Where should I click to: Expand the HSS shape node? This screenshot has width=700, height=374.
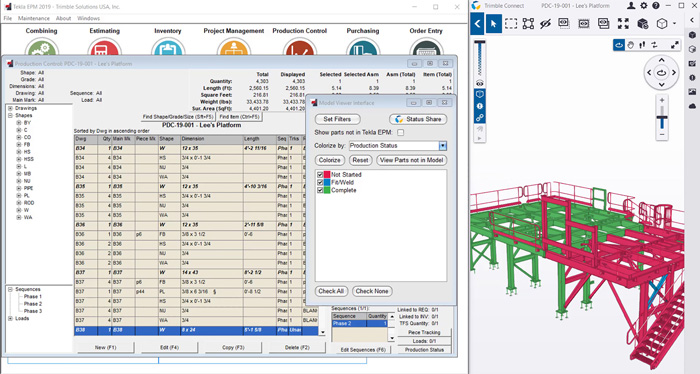(19, 159)
